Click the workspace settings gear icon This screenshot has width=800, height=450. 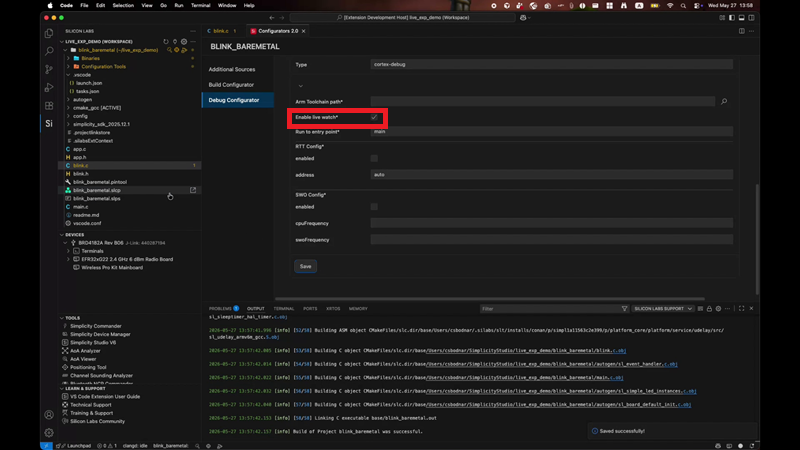[x=184, y=41]
